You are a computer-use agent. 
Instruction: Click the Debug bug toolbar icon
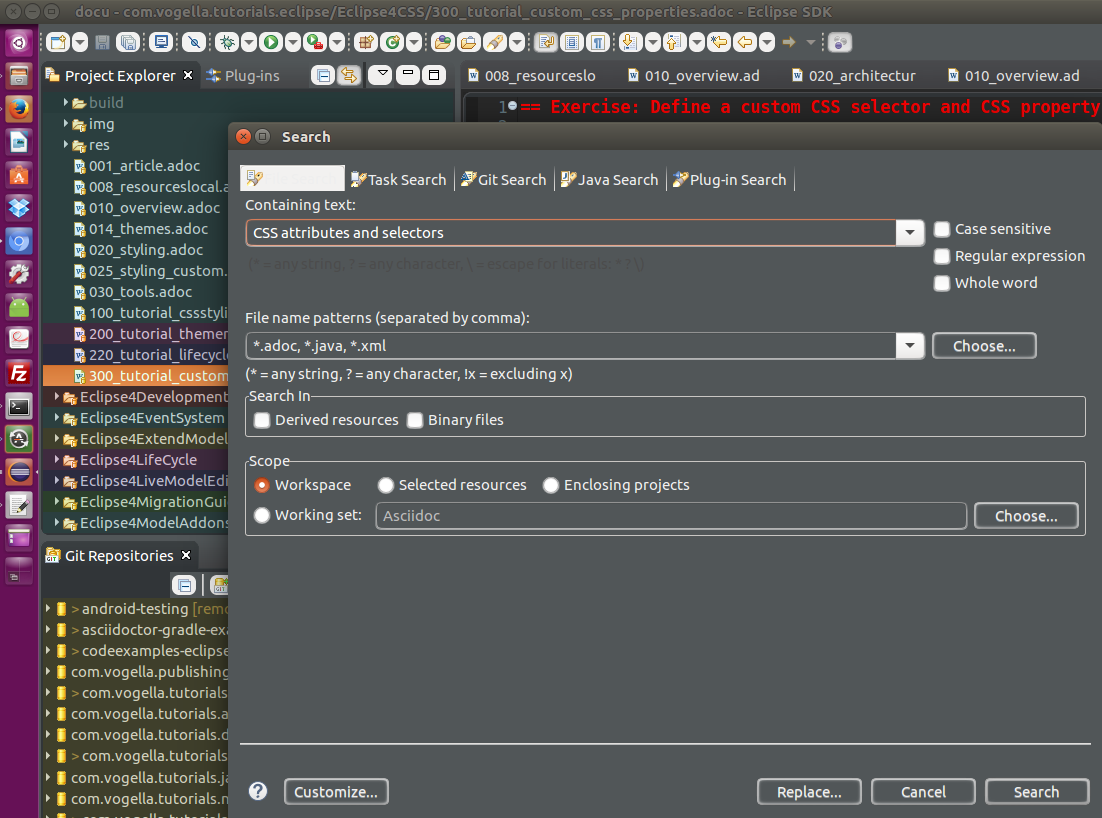[227, 42]
